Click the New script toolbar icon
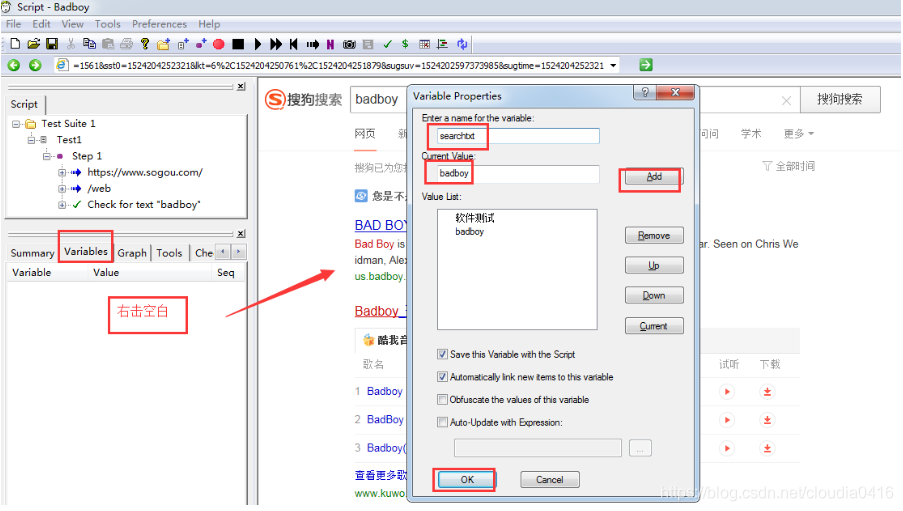Screen dimensions: 903x511 16,44
